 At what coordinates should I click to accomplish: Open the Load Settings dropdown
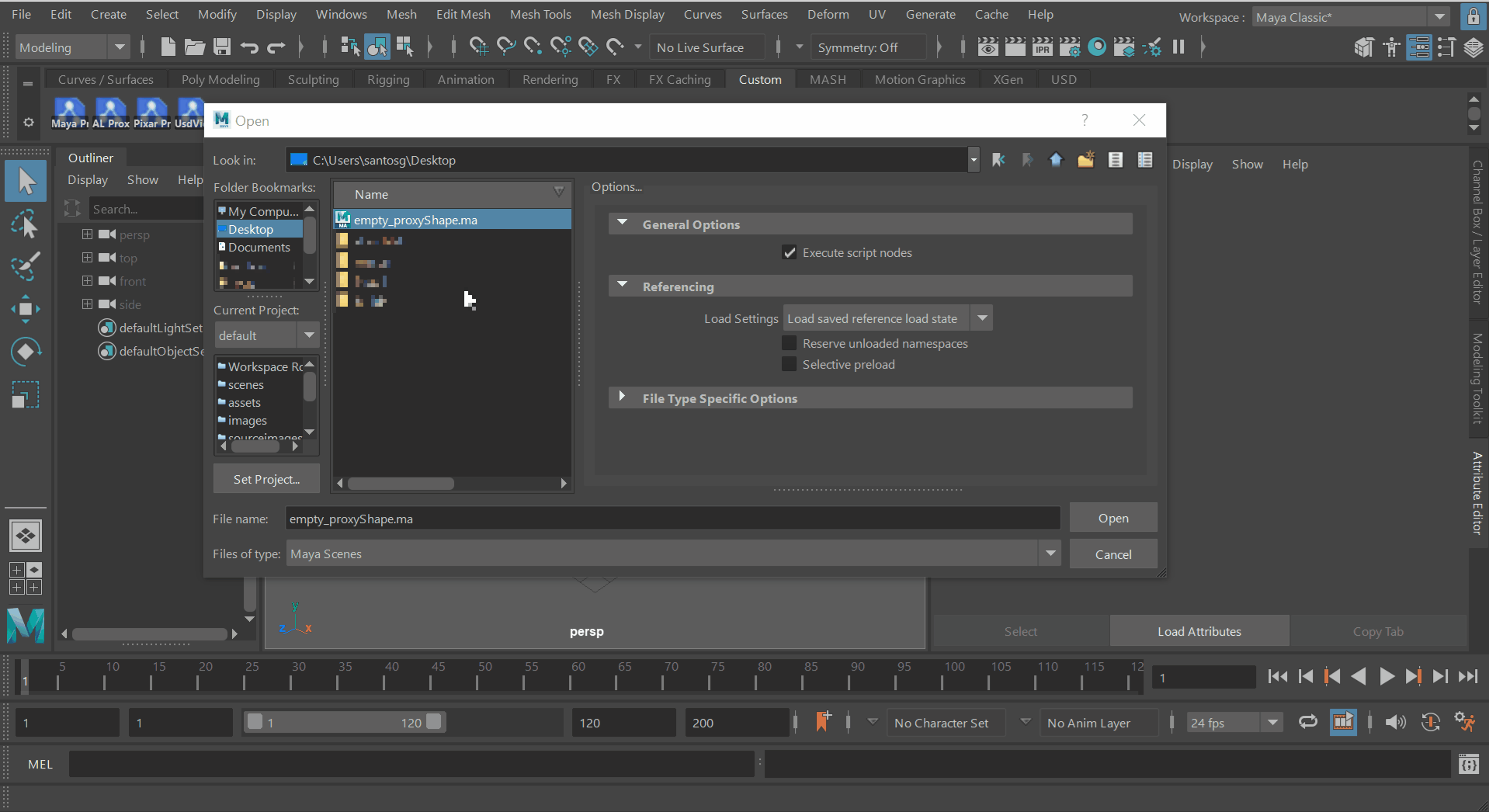(x=981, y=318)
